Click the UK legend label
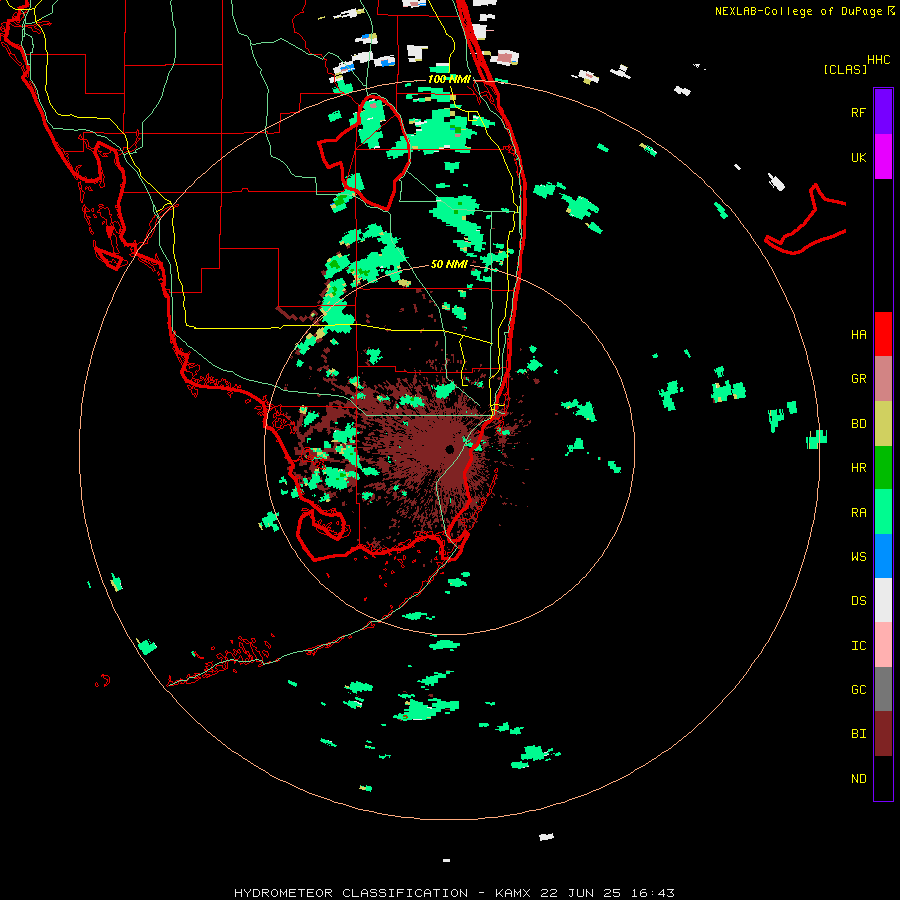900x900 pixels. coord(858,157)
